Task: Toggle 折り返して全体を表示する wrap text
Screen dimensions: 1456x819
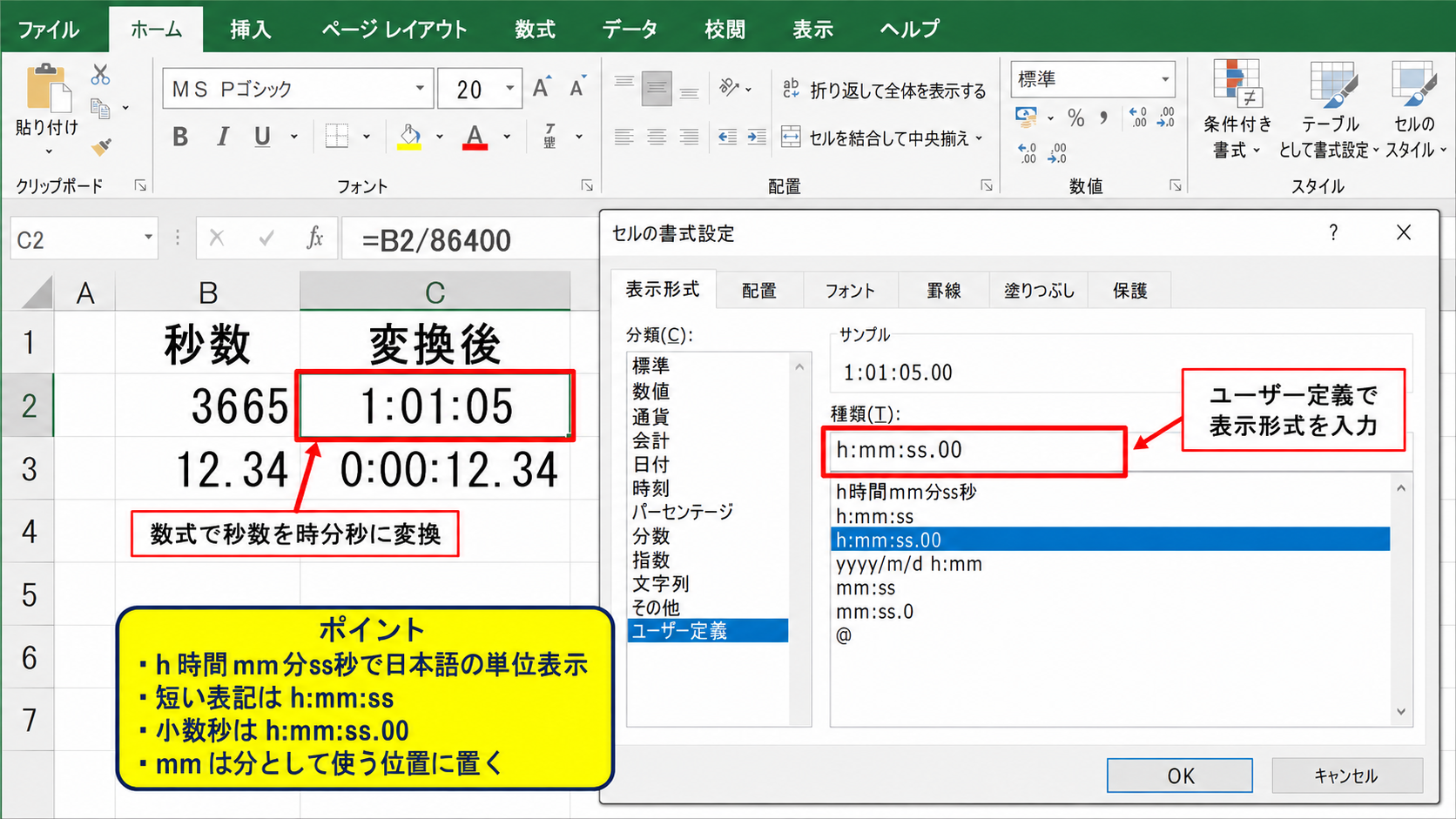Action: [884, 91]
